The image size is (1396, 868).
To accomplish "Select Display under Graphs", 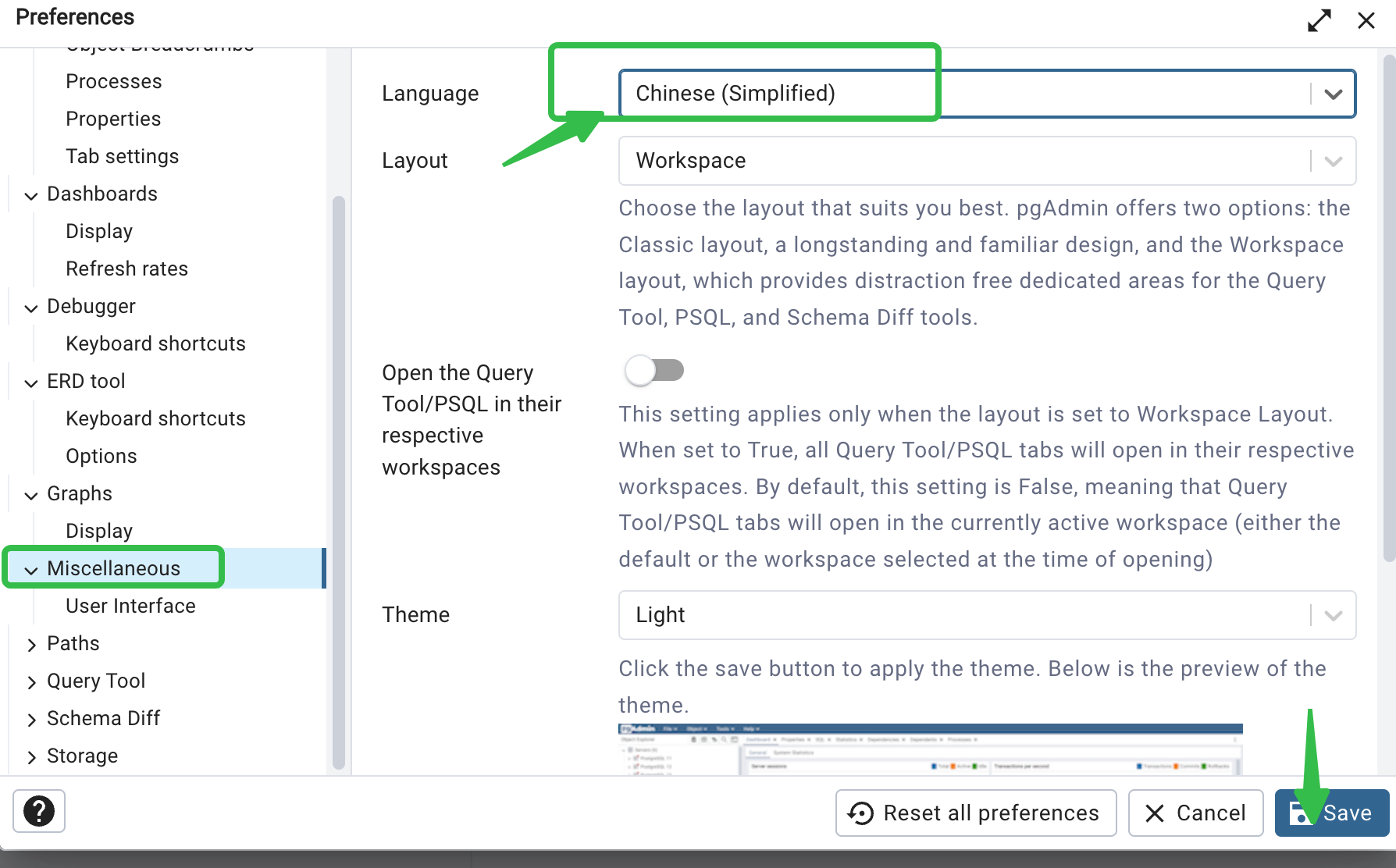I will pos(99,531).
